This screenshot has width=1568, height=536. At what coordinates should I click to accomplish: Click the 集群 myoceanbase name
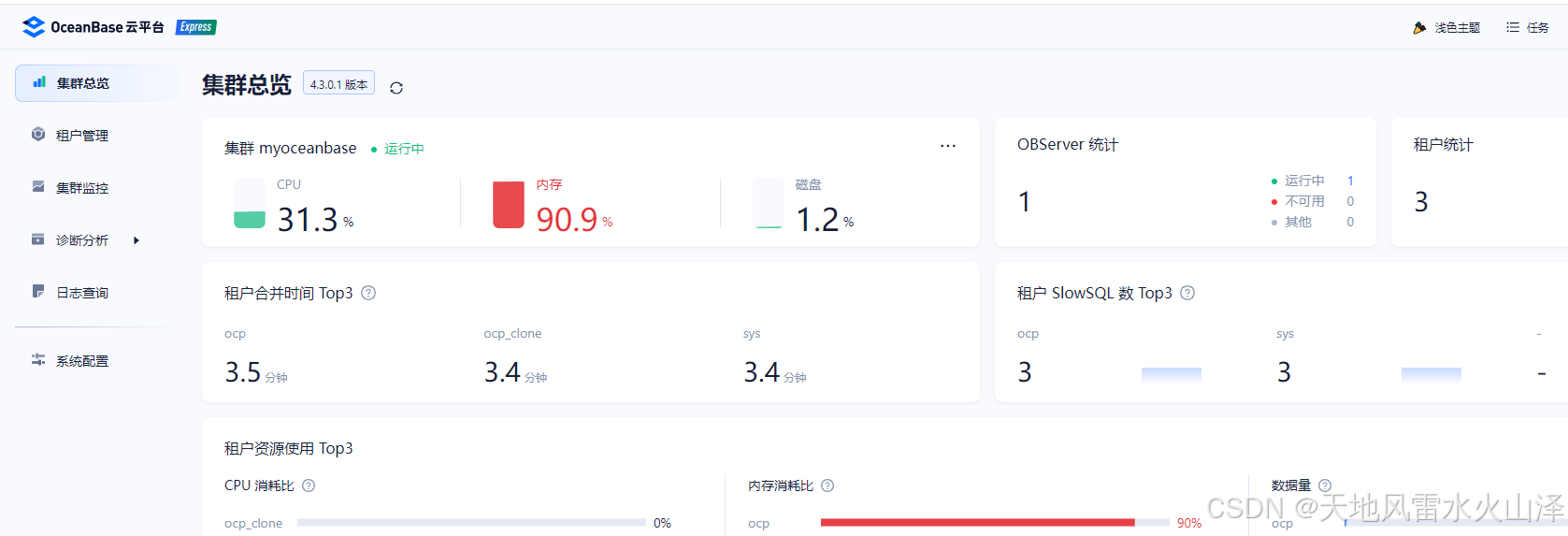tap(290, 148)
